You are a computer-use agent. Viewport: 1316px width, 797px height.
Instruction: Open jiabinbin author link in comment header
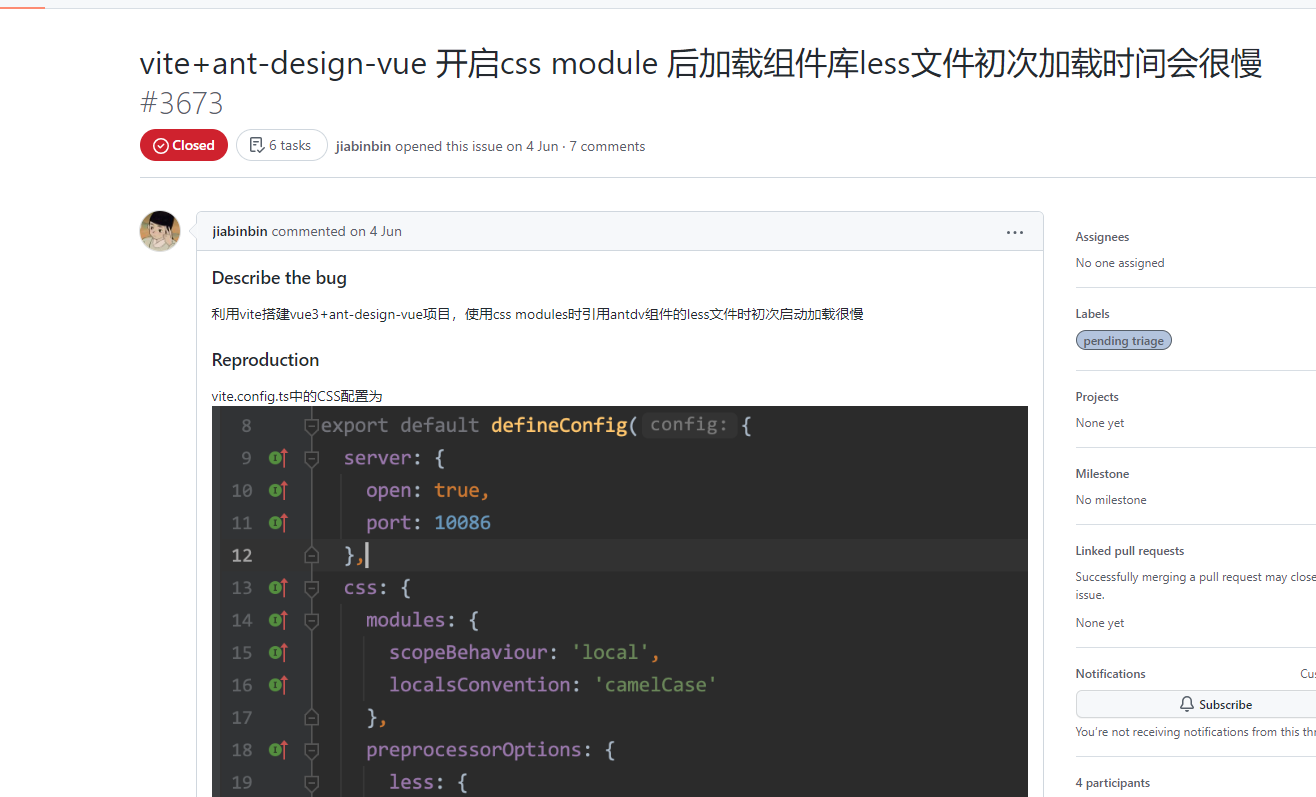[240, 231]
